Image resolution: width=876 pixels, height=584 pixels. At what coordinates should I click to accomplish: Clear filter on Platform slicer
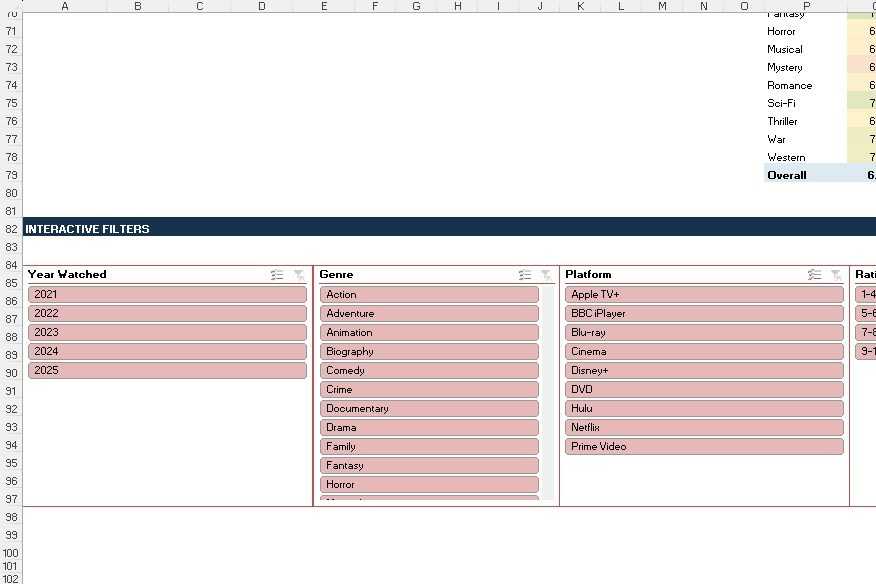tap(836, 274)
